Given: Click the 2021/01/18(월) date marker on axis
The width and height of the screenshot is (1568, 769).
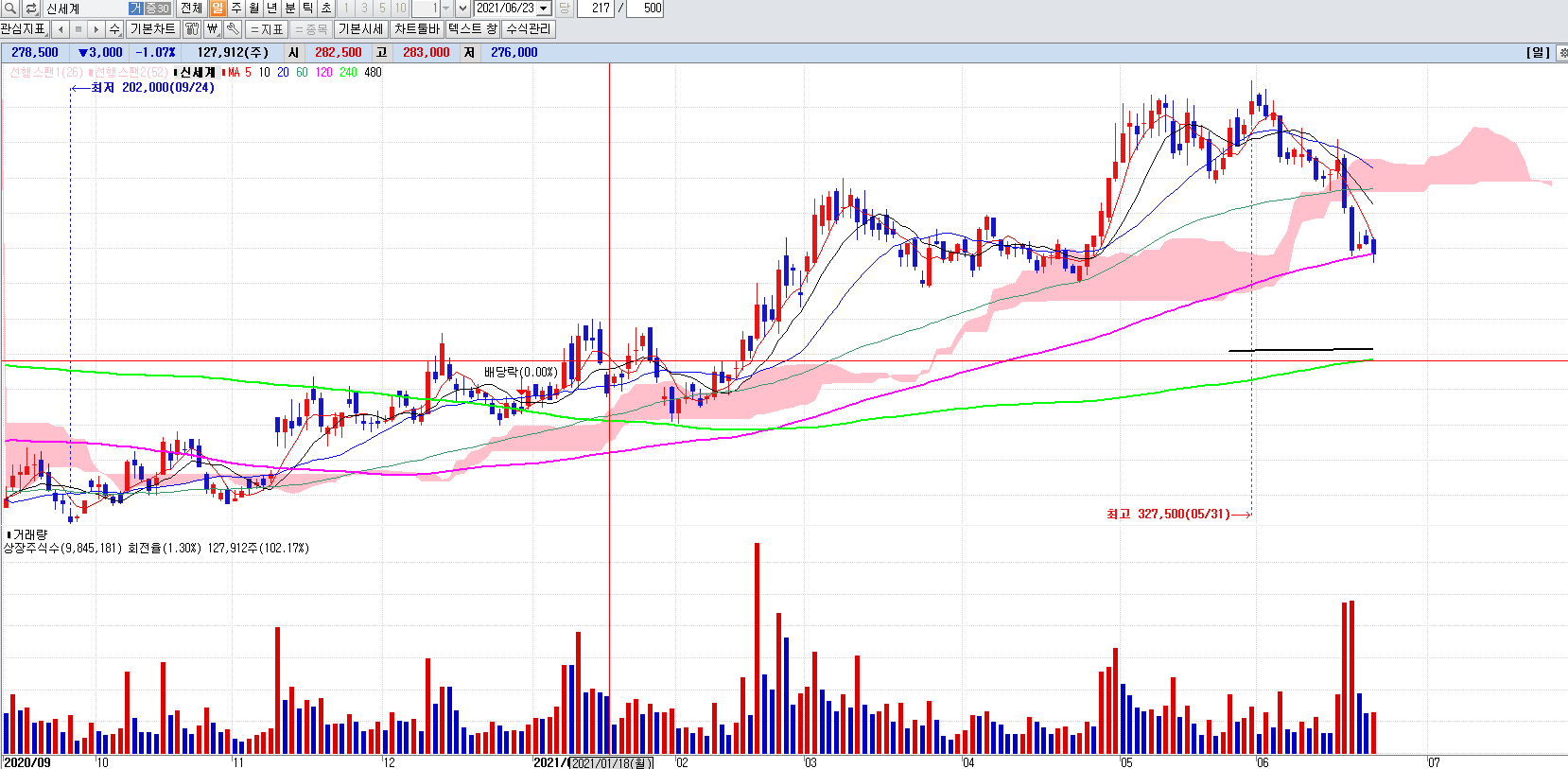Looking at the screenshot, I should tap(613, 762).
